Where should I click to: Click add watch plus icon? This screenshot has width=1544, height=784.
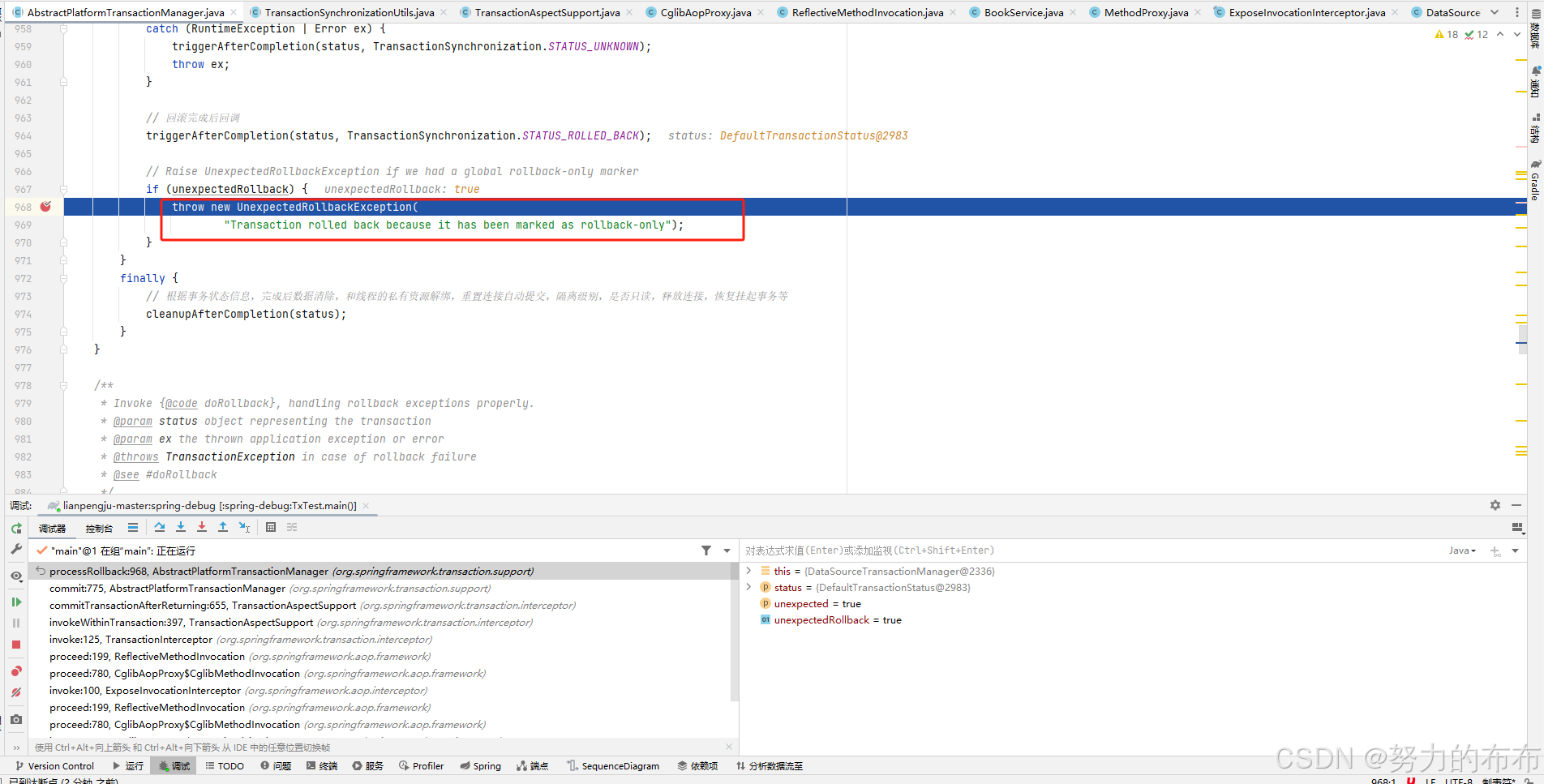(1495, 551)
